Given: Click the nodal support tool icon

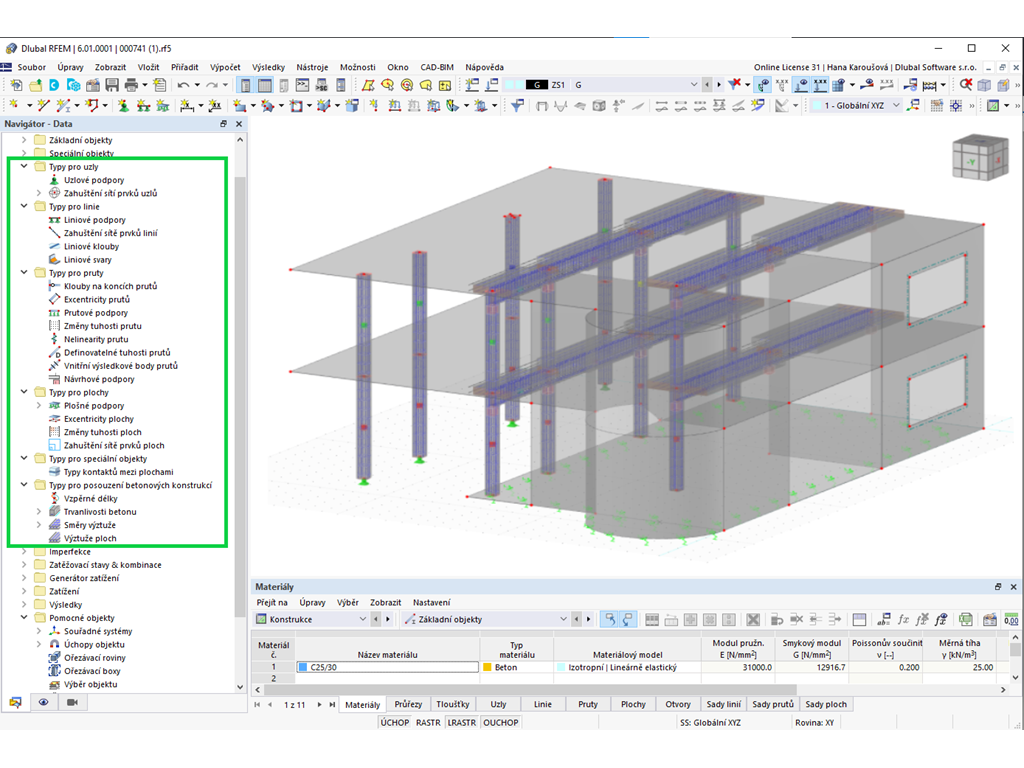Looking at the screenshot, I should tap(123, 105).
